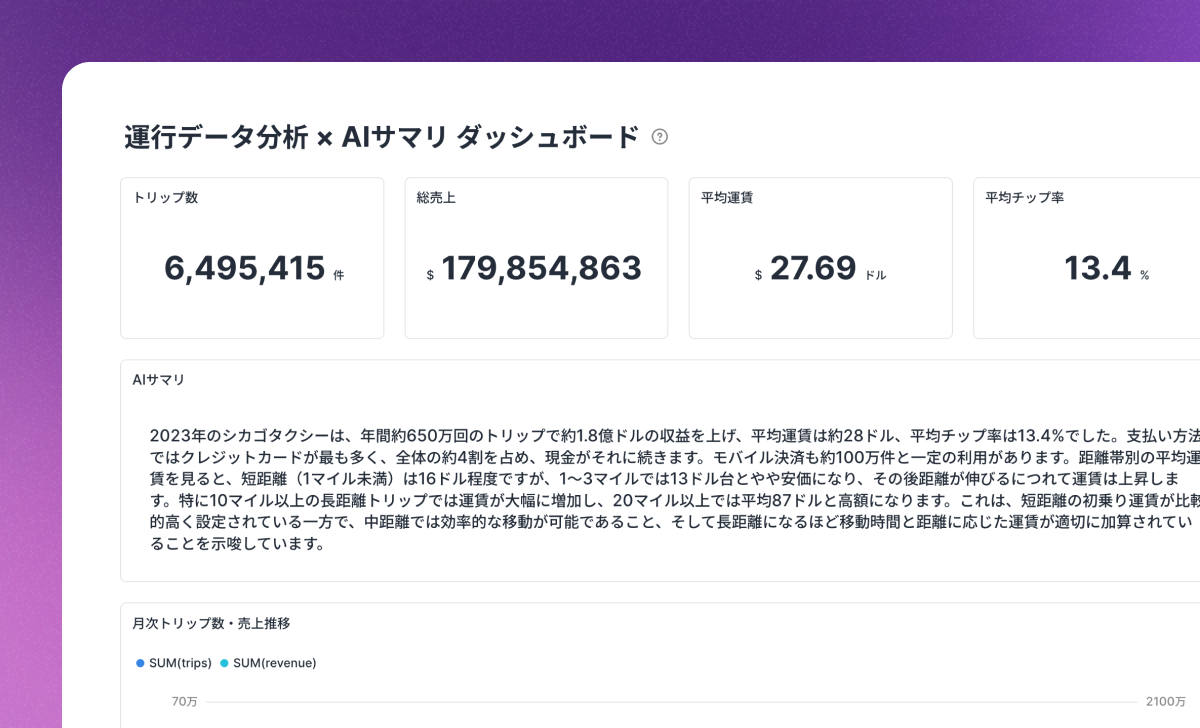Screen dimensions: 1200x728
Task: Click the AIサマリ panel heading
Action: point(158,380)
